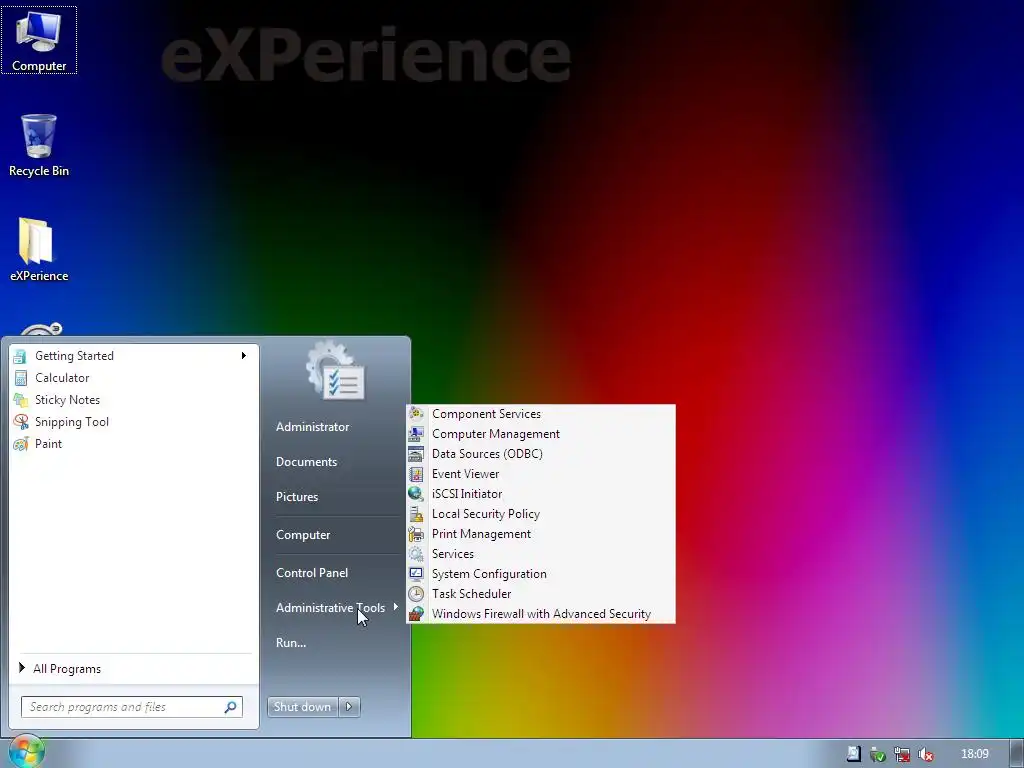Launch Component Services text entry
The width and height of the screenshot is (1024, 768).
(486, 413)
